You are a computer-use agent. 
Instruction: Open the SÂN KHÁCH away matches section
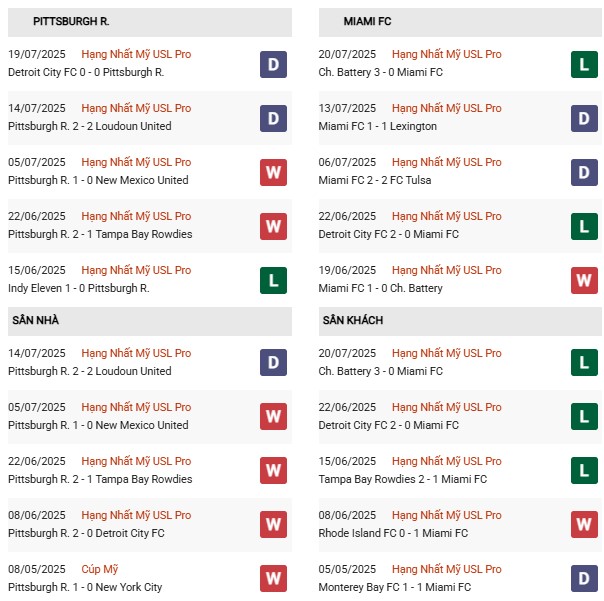pos(353,320)
